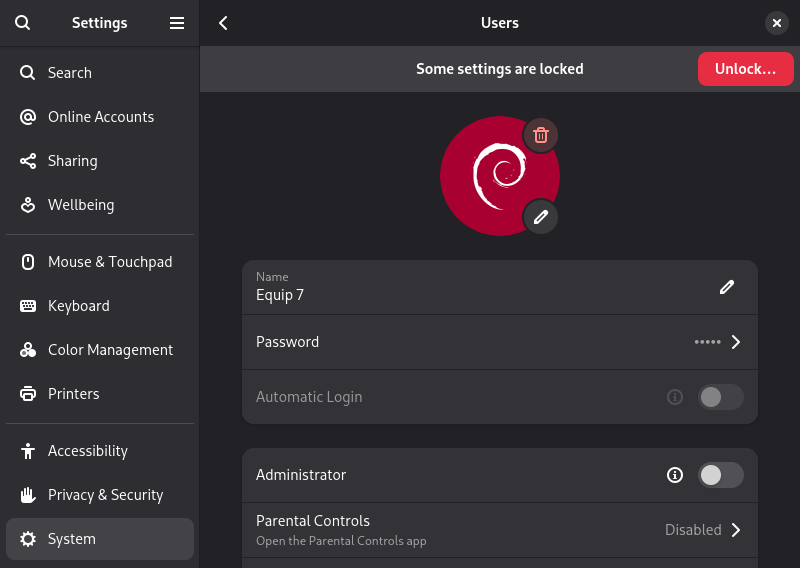
Task: Click the Automatic Login info icon
Action: click(675, 397)
